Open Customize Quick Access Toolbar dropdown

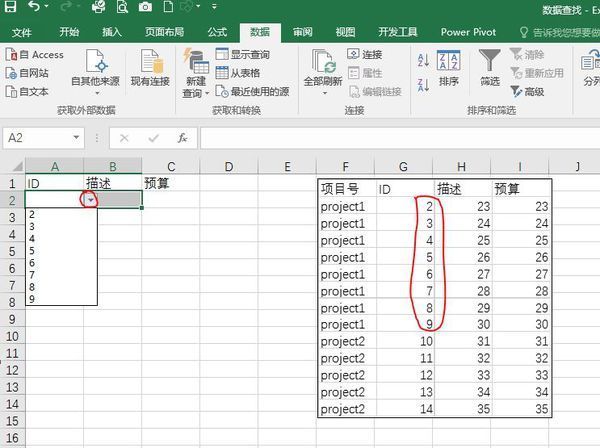(214, 7)
